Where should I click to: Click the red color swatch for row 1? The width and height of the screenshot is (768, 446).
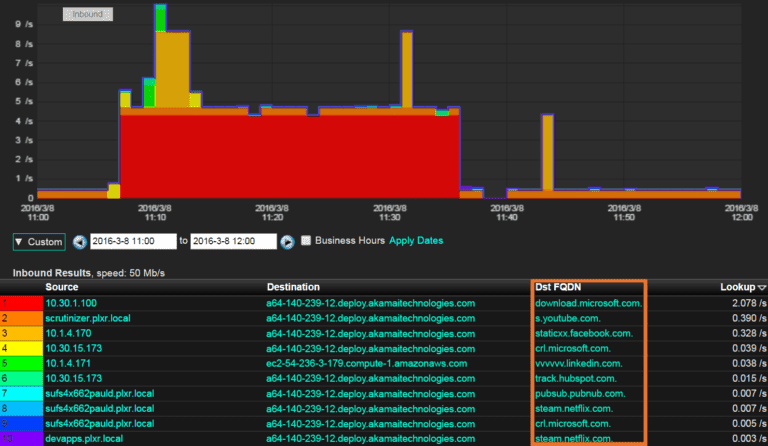[x=20, y=302]
